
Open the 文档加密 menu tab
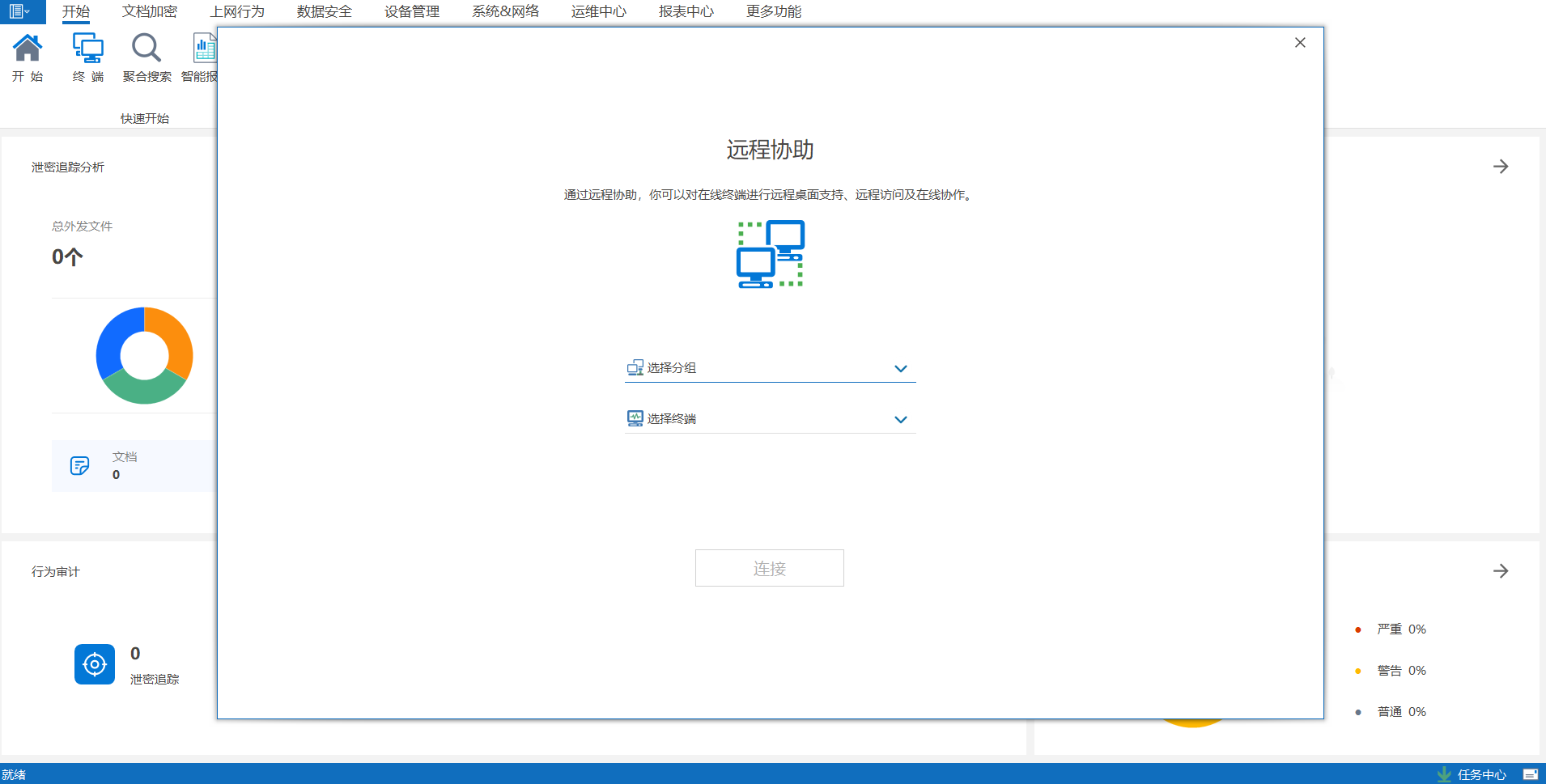[x=150, y=11]
